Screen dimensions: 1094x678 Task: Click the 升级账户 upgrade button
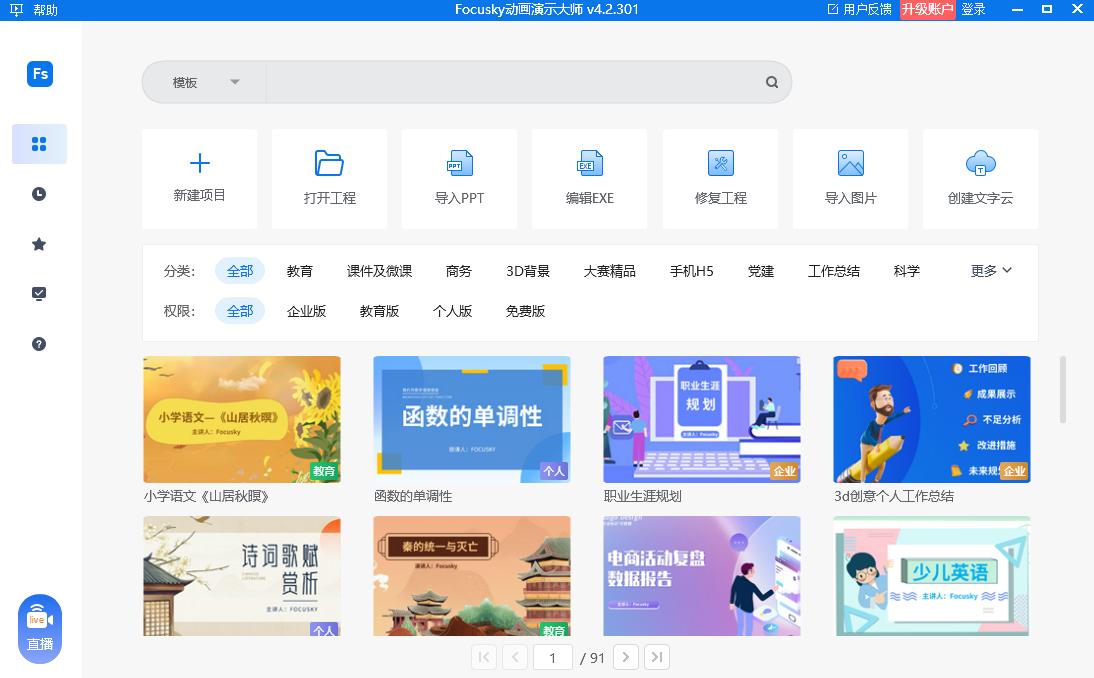(x=926, y=9)
